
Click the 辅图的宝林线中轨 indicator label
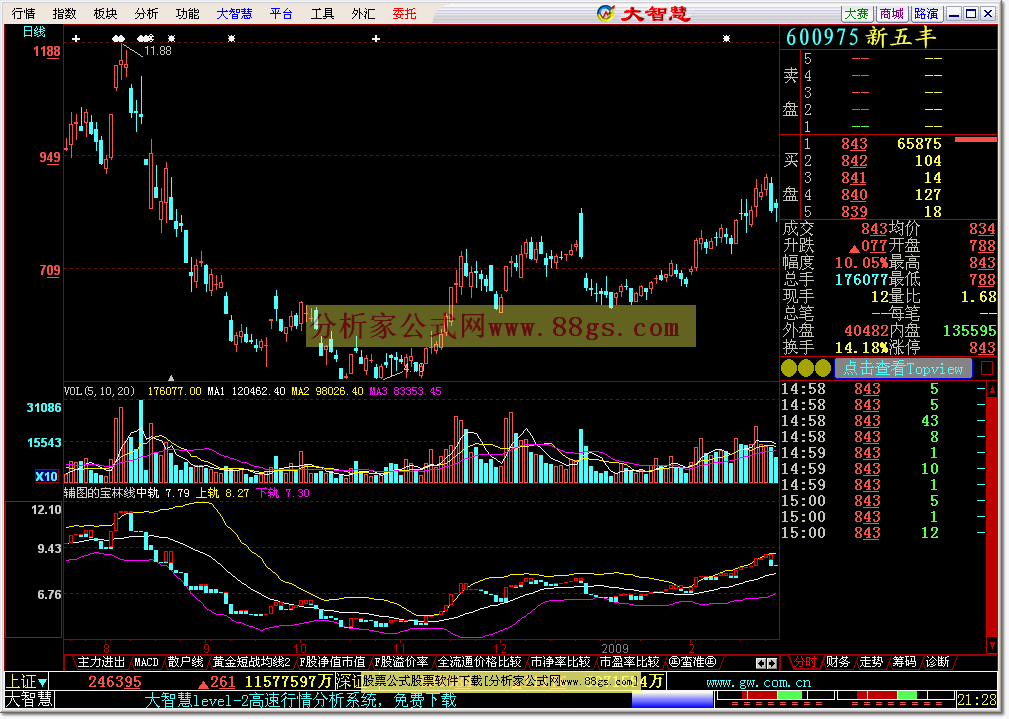coord(111,493)
